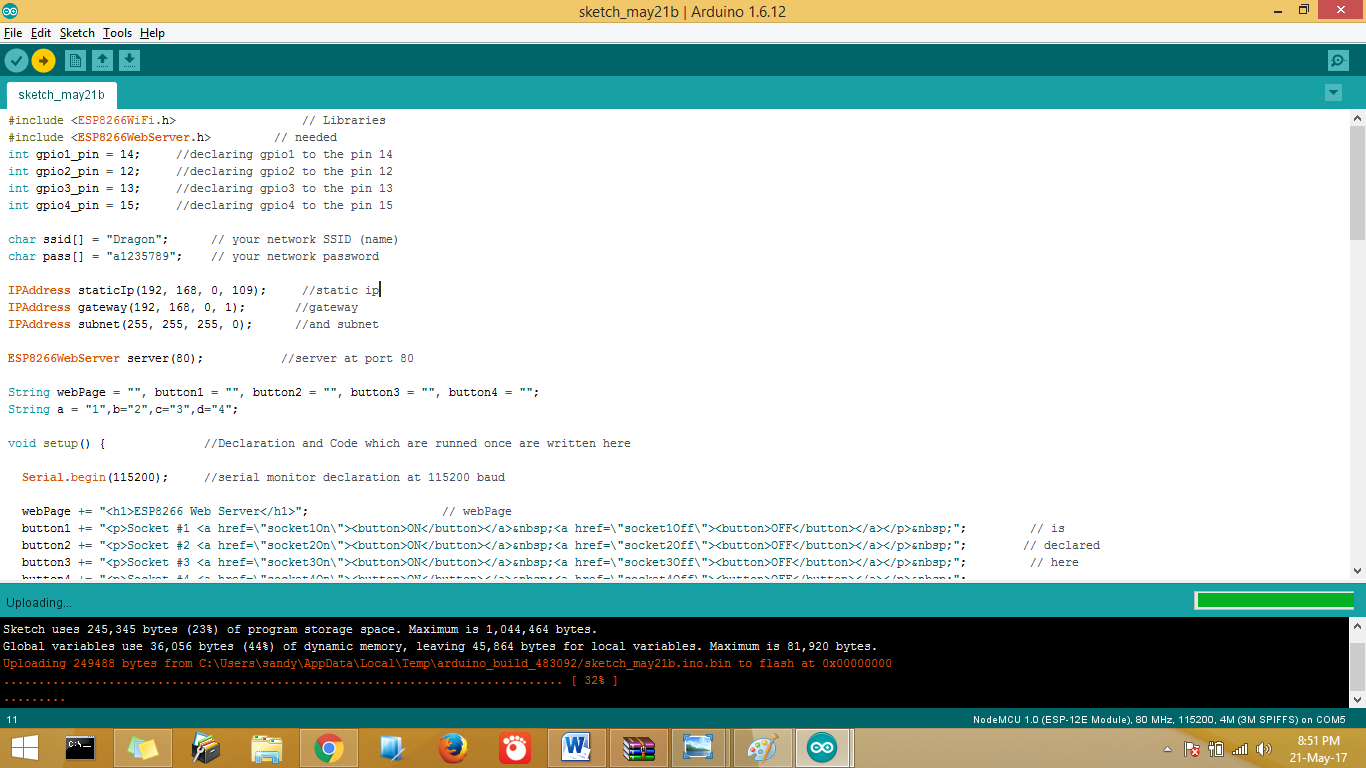Open a sketch with the up-arrow icon
This screenshot has width=1366, height=768.
click(102, 61)
